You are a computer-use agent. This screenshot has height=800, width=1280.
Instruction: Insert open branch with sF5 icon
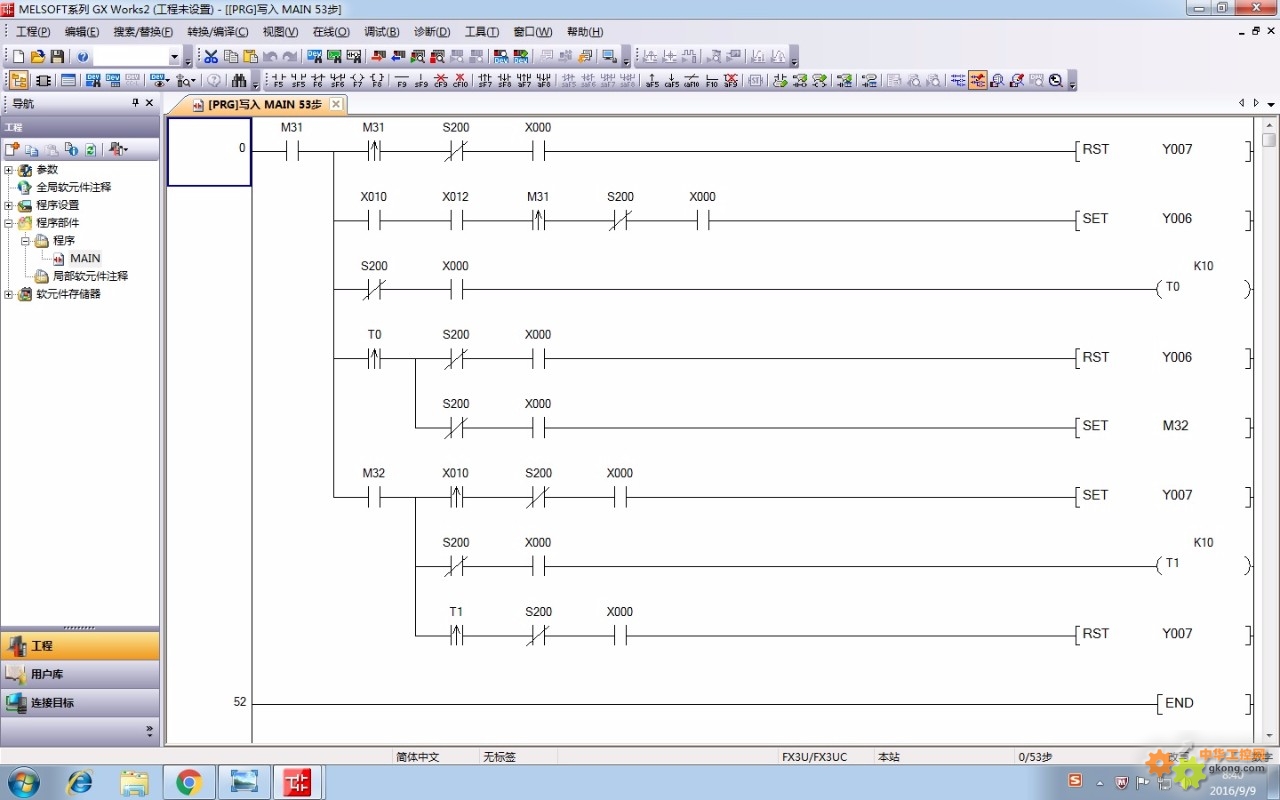coord(298,81)
